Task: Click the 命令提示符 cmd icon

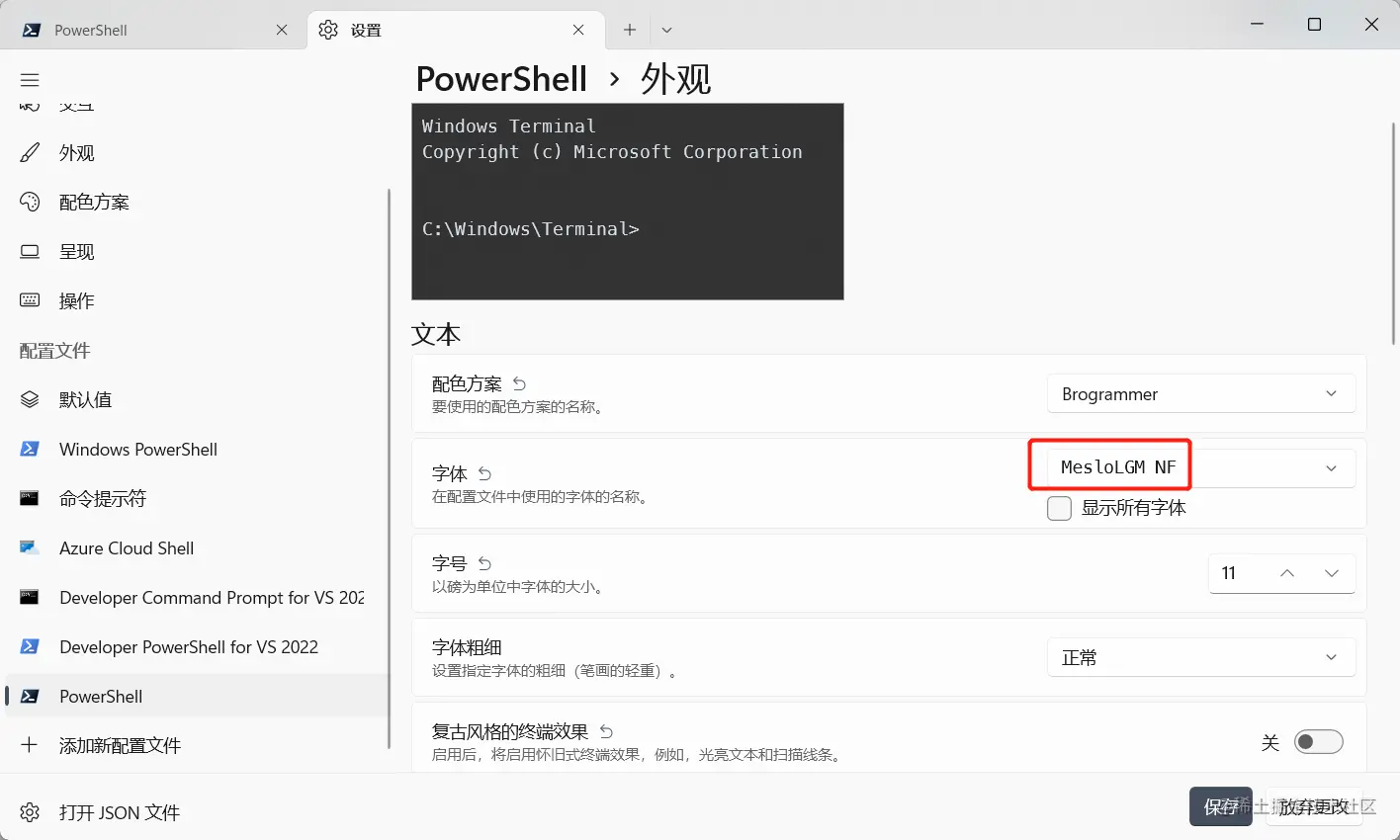Action: pyautogui.click(x=30, y=498)
